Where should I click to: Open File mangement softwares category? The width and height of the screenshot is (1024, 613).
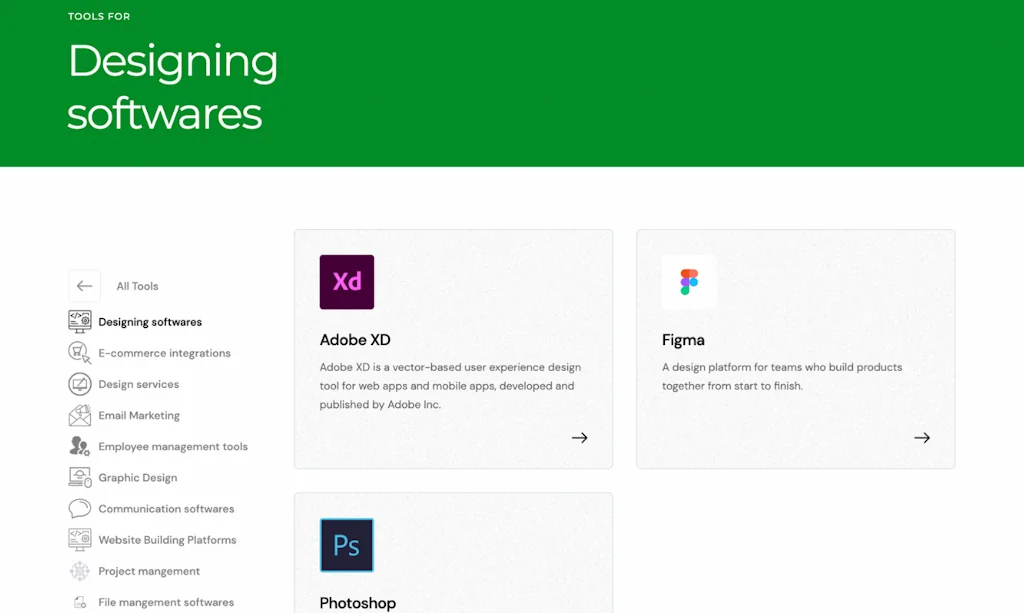coord(166,602)
